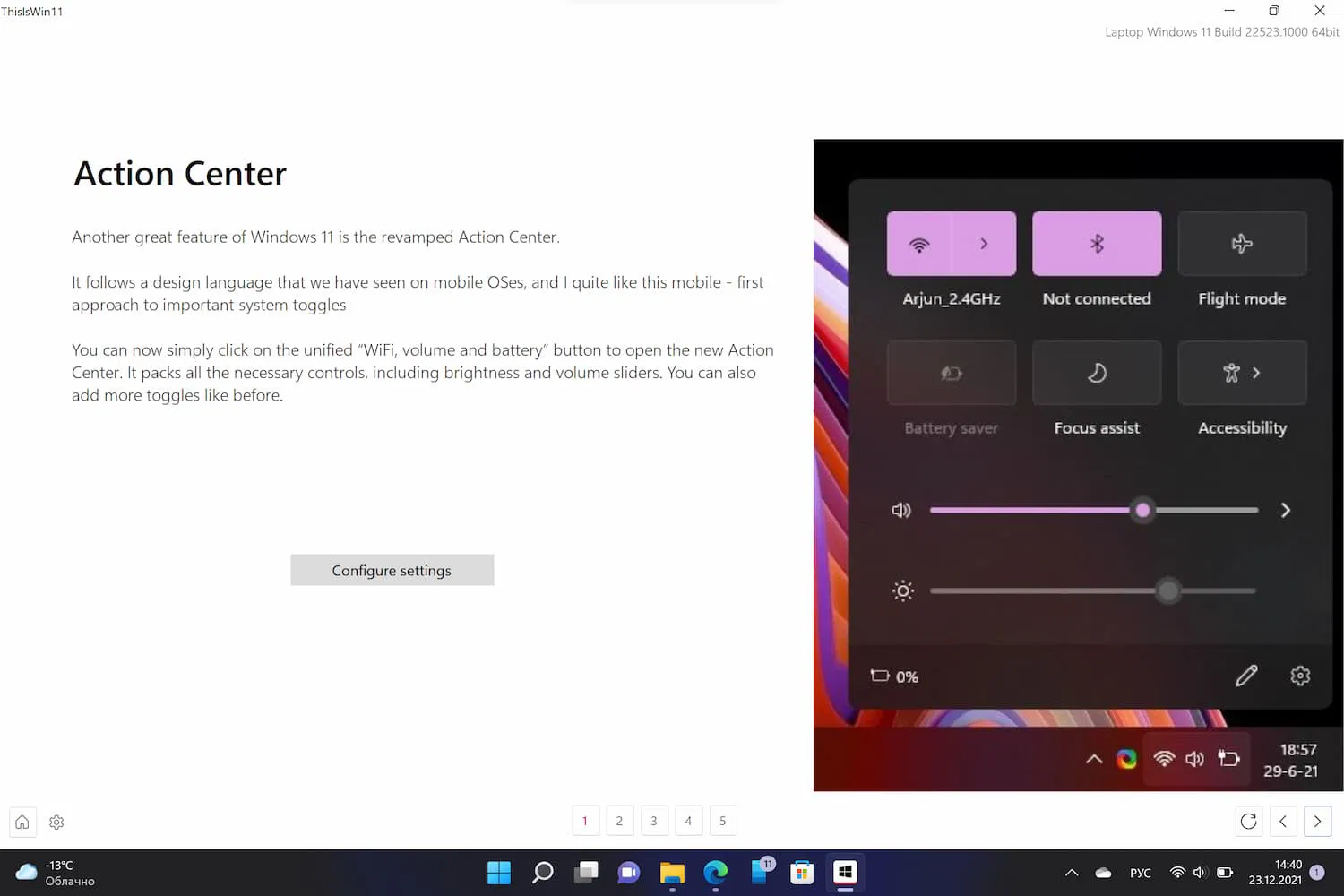The height and width of the screenshot is (896, 1344).
Task: Launch the Chat app on the taskbar
Action: pos(629,872)
